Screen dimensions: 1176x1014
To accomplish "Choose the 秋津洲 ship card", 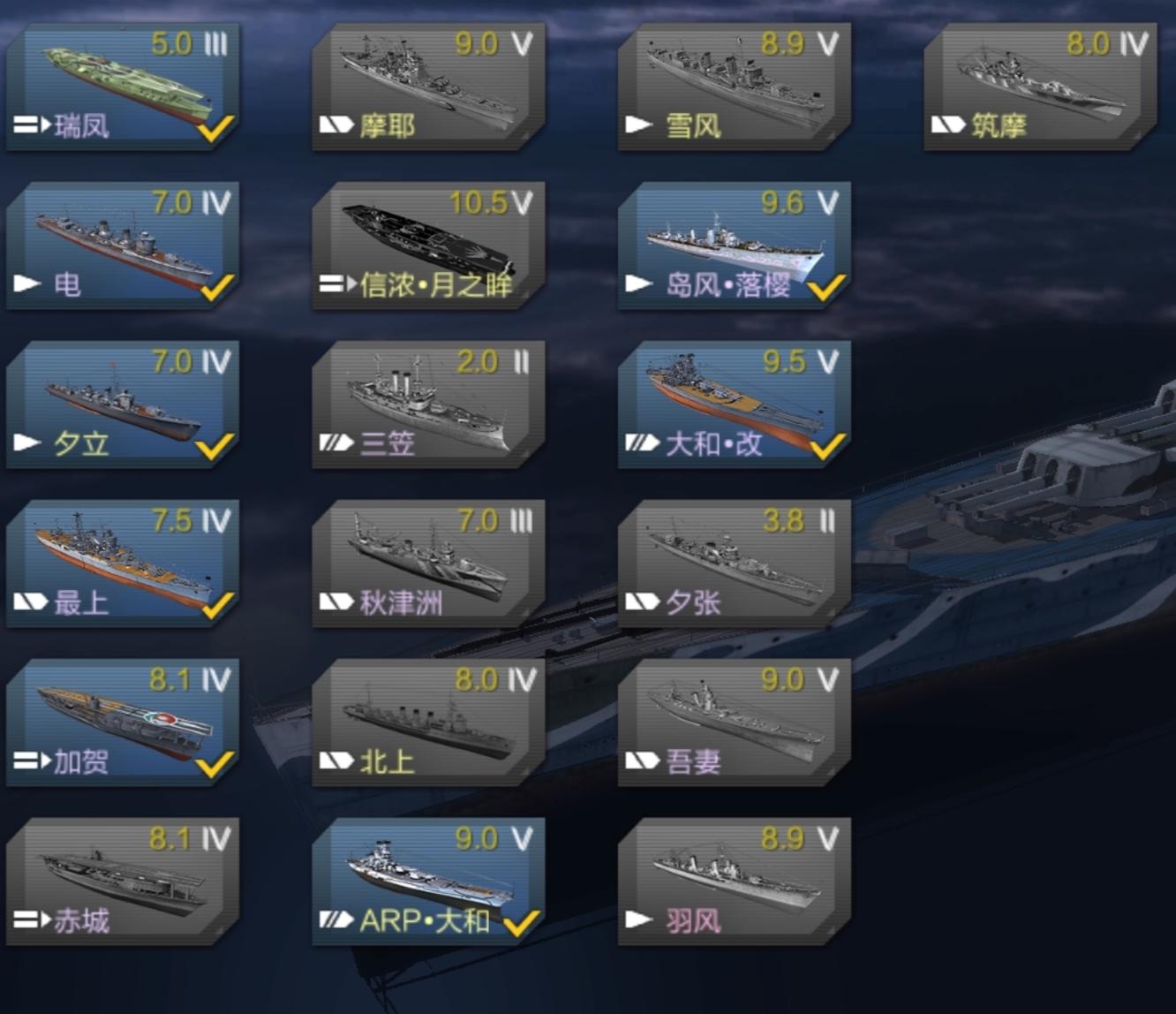I will [x=428, y=564].
